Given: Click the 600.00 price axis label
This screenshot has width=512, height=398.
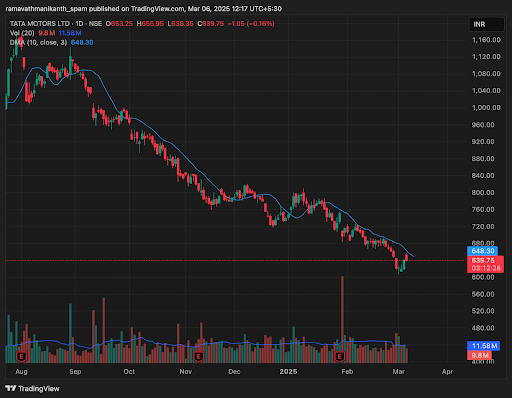Looking at the screenshot, I should 483,277.
